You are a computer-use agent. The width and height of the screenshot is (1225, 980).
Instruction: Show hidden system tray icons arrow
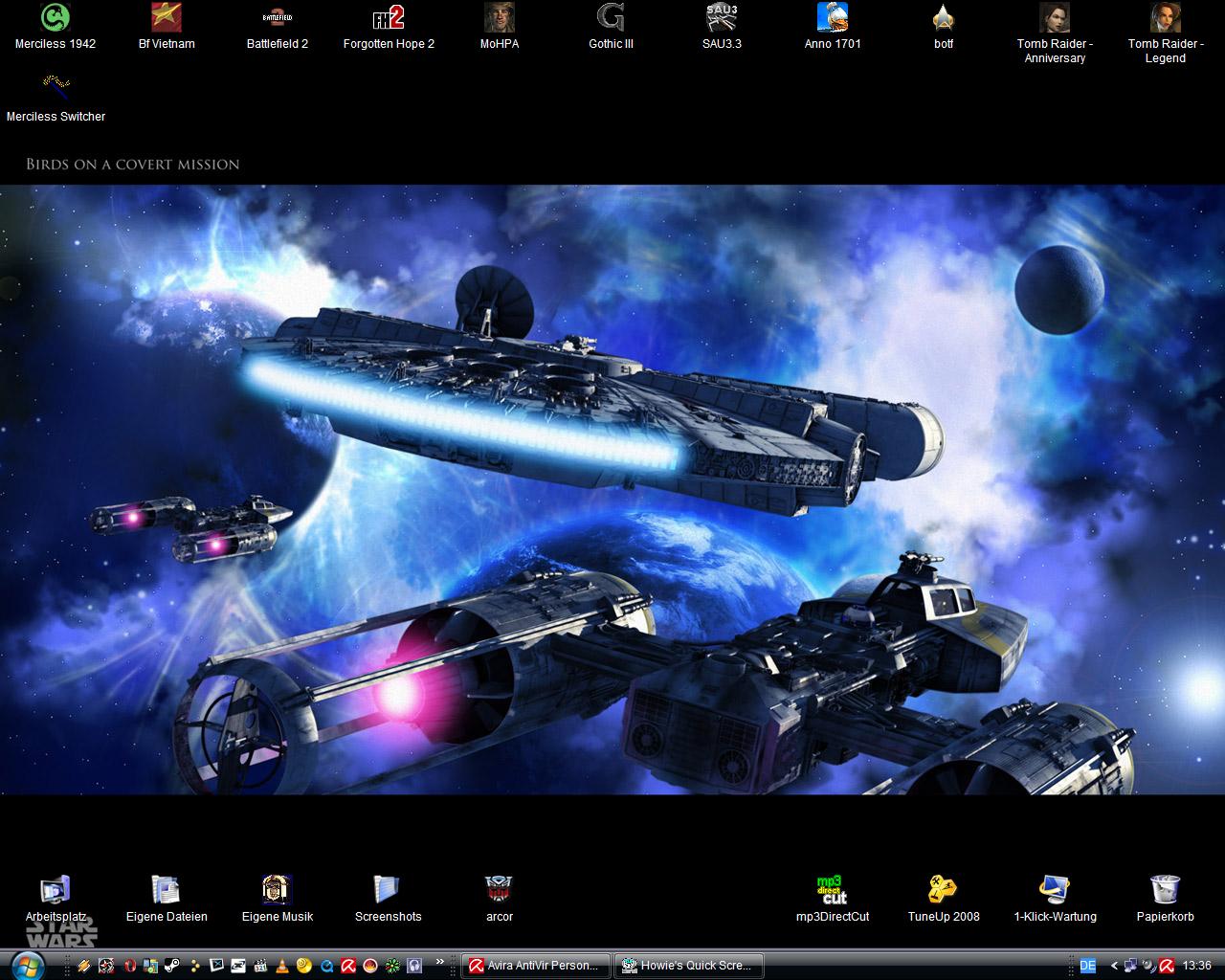1115,966
